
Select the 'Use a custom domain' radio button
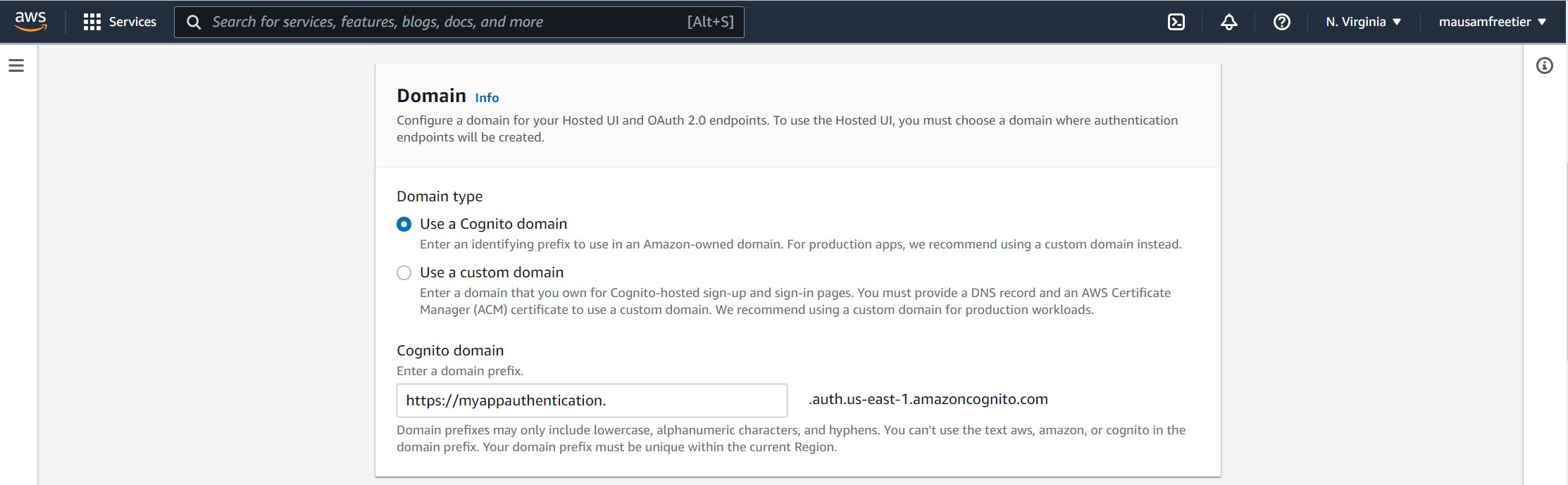tap(404, 273)
